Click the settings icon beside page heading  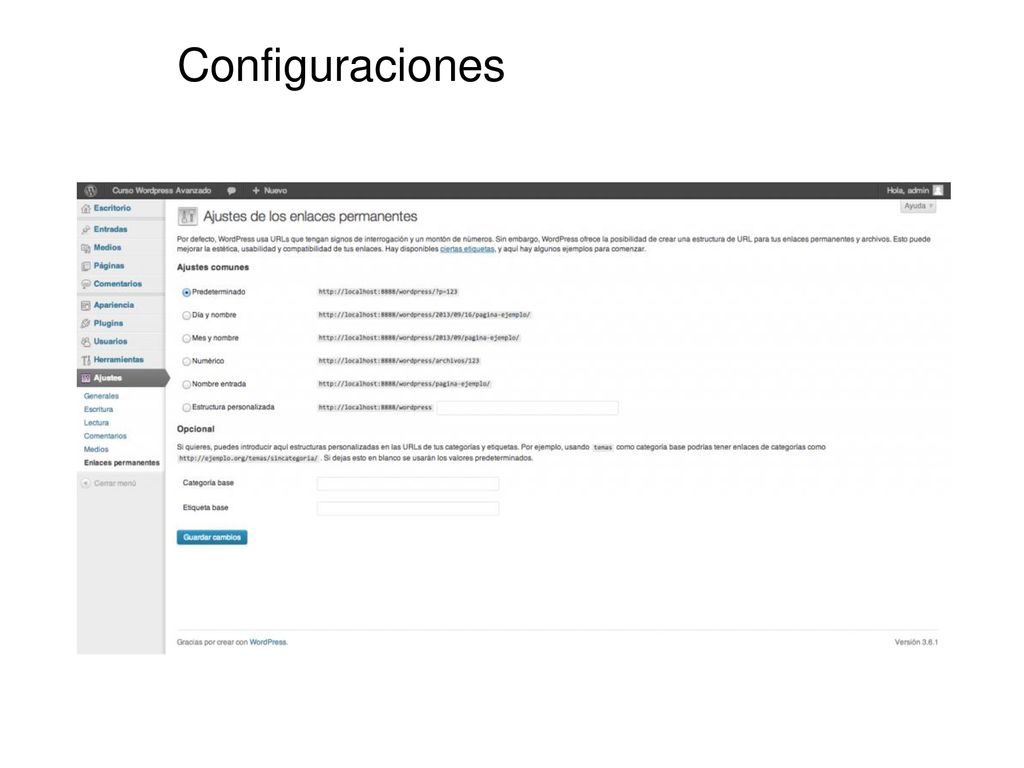click(x=187, y=216)
